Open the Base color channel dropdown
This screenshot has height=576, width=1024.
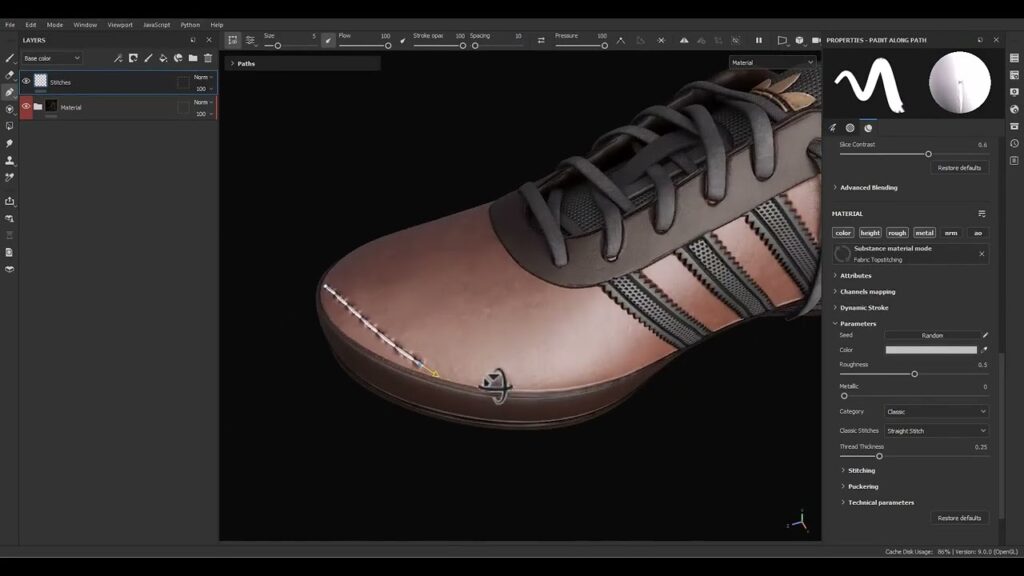pyautogui.click(x=52, y=58)
